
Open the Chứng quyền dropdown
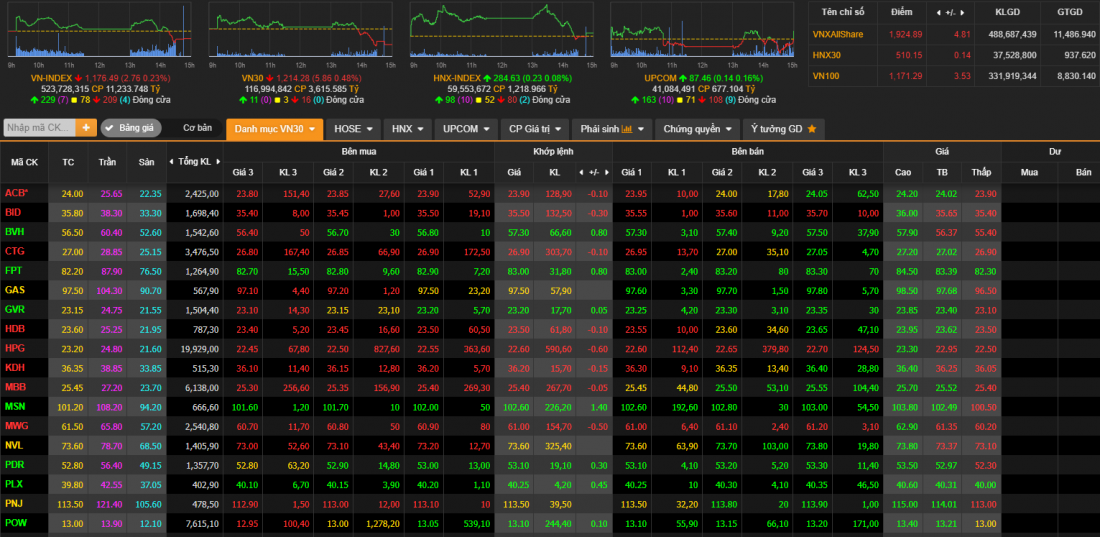coord(697,129)
